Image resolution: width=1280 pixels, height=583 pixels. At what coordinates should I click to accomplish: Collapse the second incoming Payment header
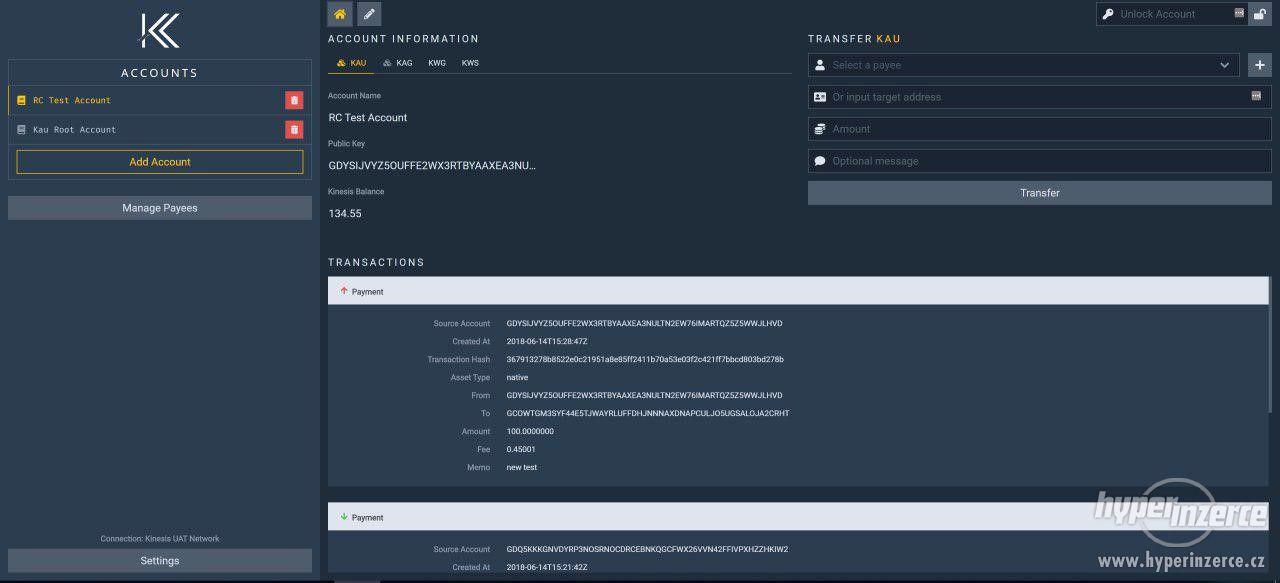coord(798,517)
